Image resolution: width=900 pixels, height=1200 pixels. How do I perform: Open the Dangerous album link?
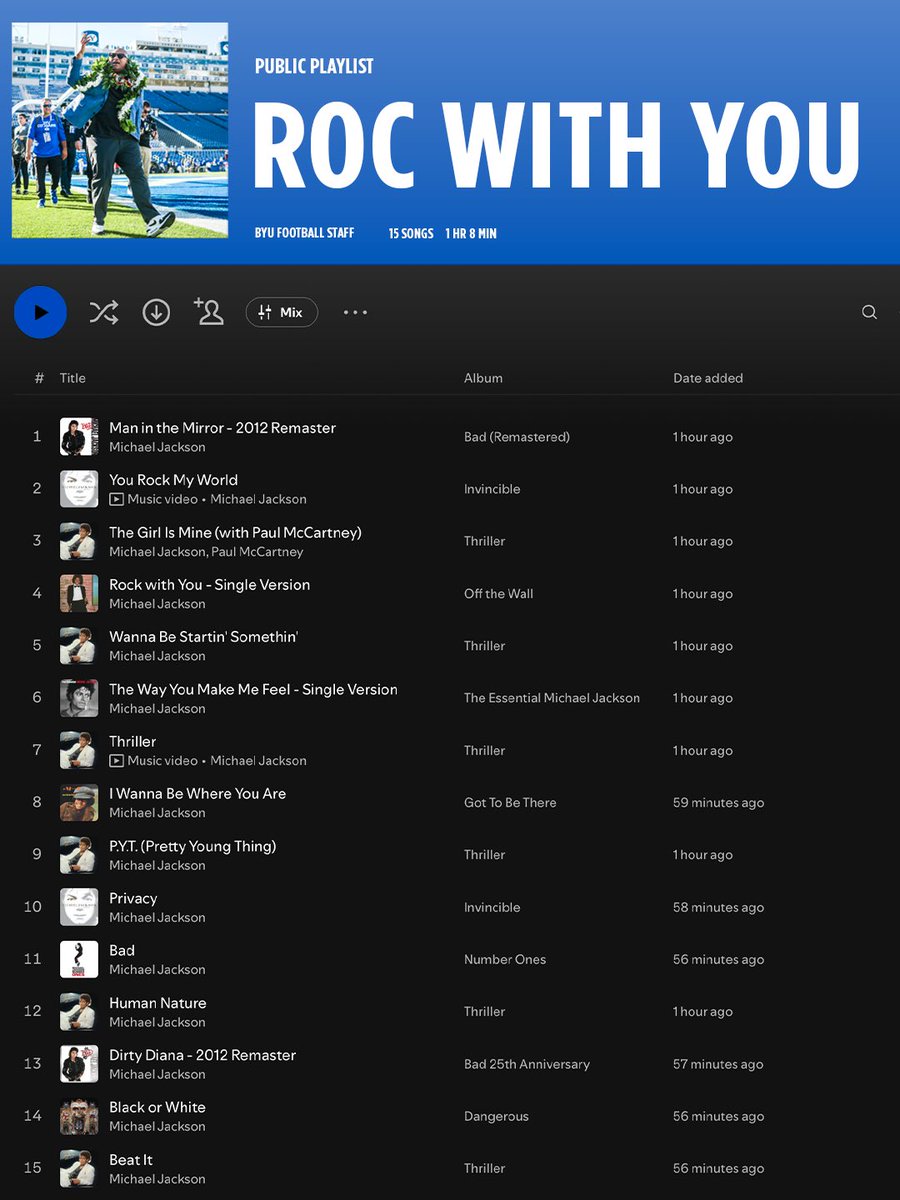[496, 1116]
